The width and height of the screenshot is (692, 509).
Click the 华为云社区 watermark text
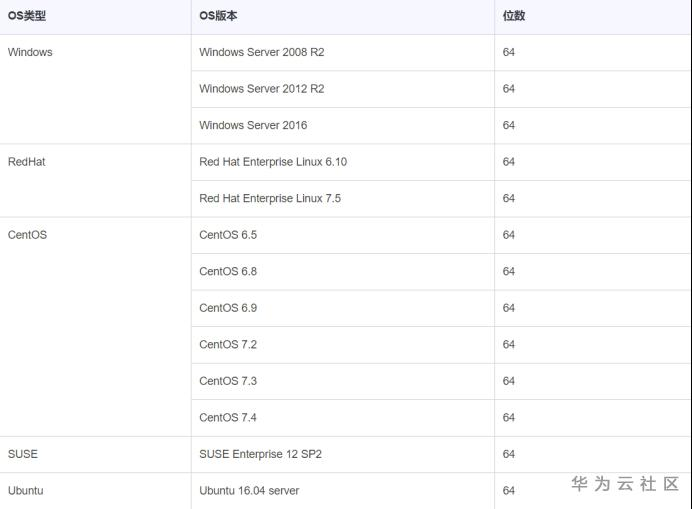625,484
